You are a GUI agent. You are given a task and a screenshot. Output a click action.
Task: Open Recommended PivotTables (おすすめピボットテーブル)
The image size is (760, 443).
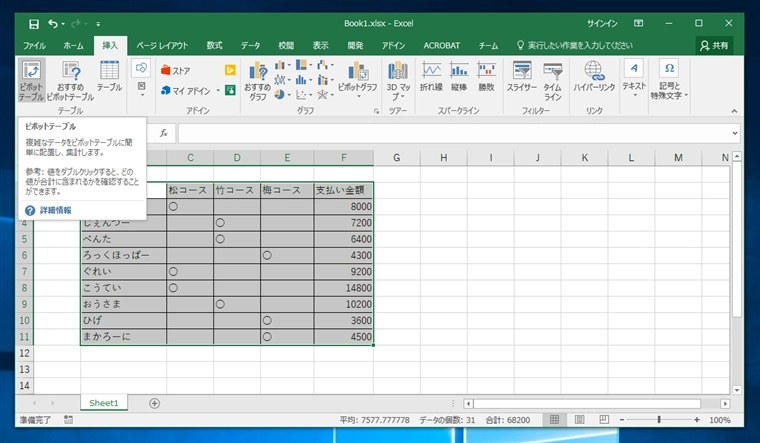(x=70, y=80)
